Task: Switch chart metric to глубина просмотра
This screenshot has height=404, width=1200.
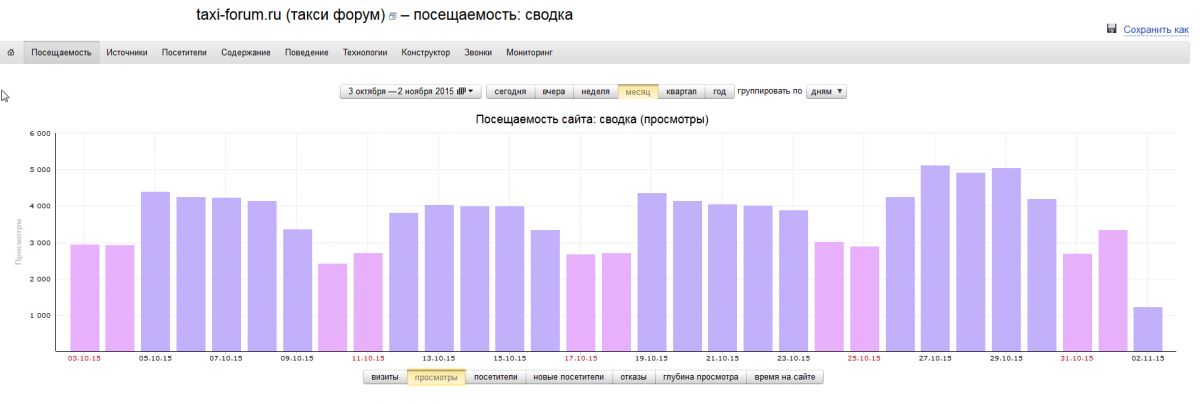Action: click(x=700, y=377)
